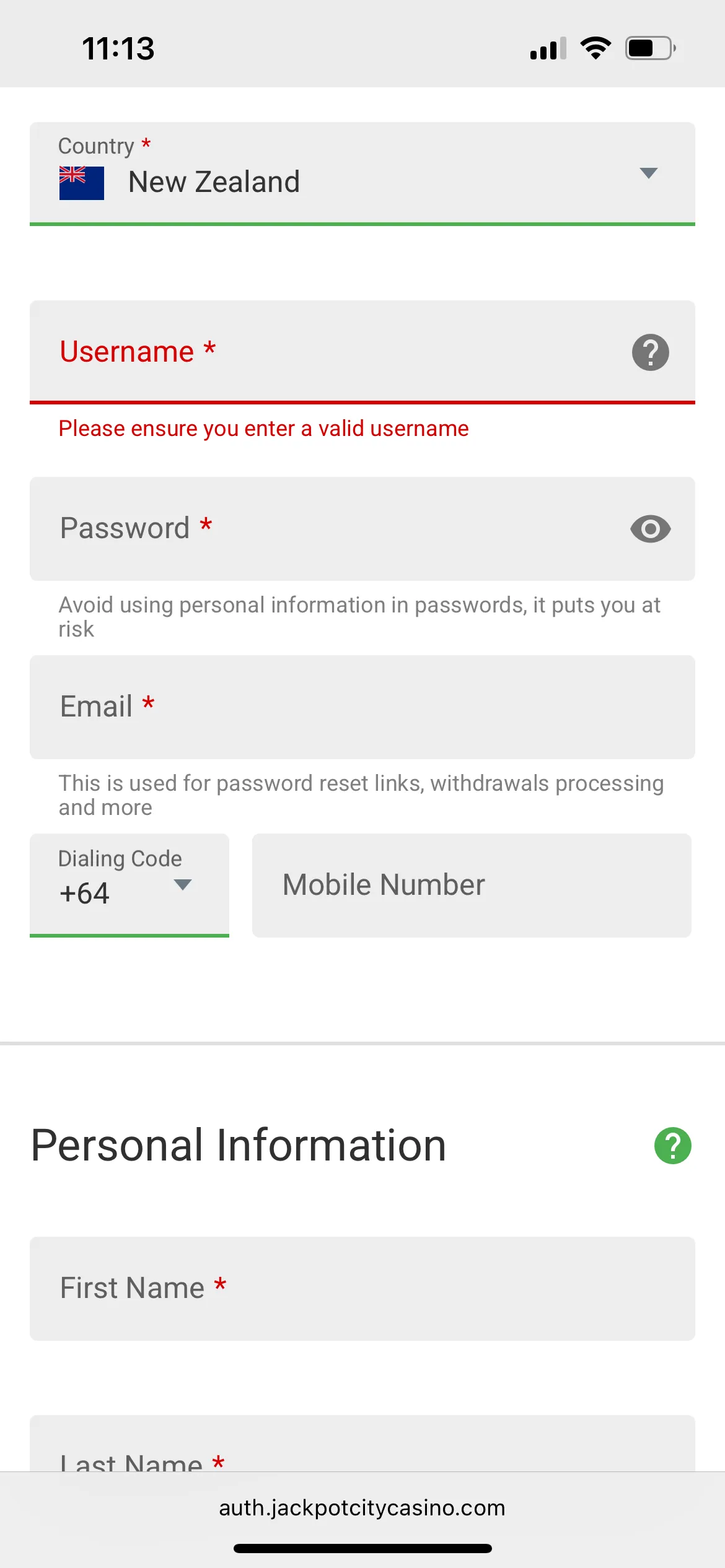
Task: Expand the Country dropdown arrow
Action: click(x=648, y=173)
